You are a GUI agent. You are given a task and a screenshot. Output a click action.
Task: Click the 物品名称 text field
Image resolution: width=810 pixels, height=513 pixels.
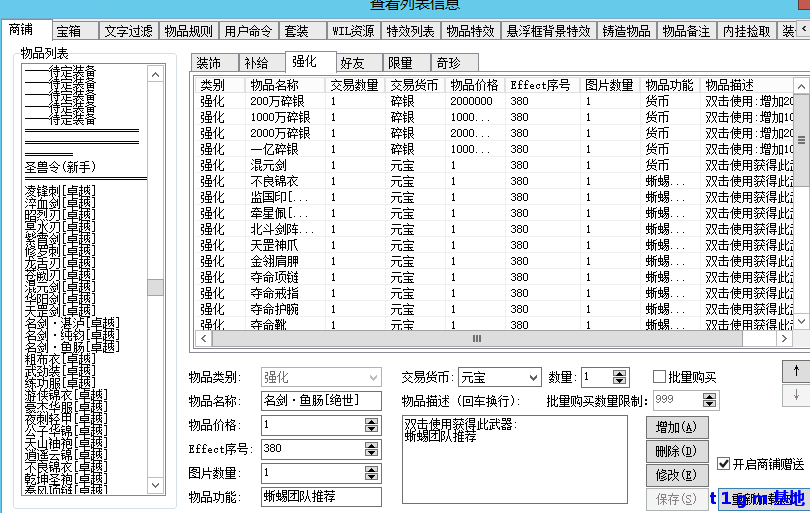(x=321, y=401)
